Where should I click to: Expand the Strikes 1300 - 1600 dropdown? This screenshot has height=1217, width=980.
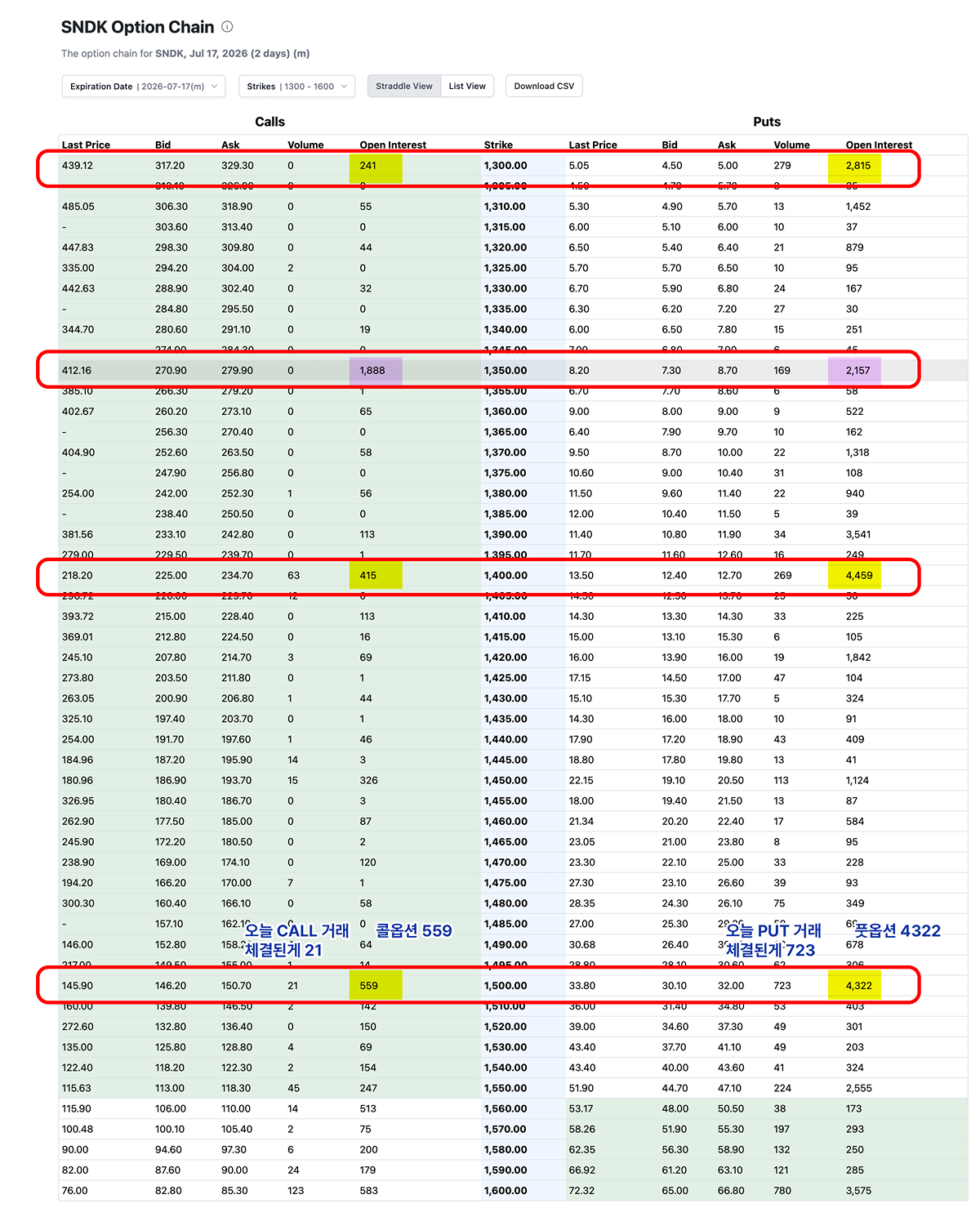tap(296, 86)
